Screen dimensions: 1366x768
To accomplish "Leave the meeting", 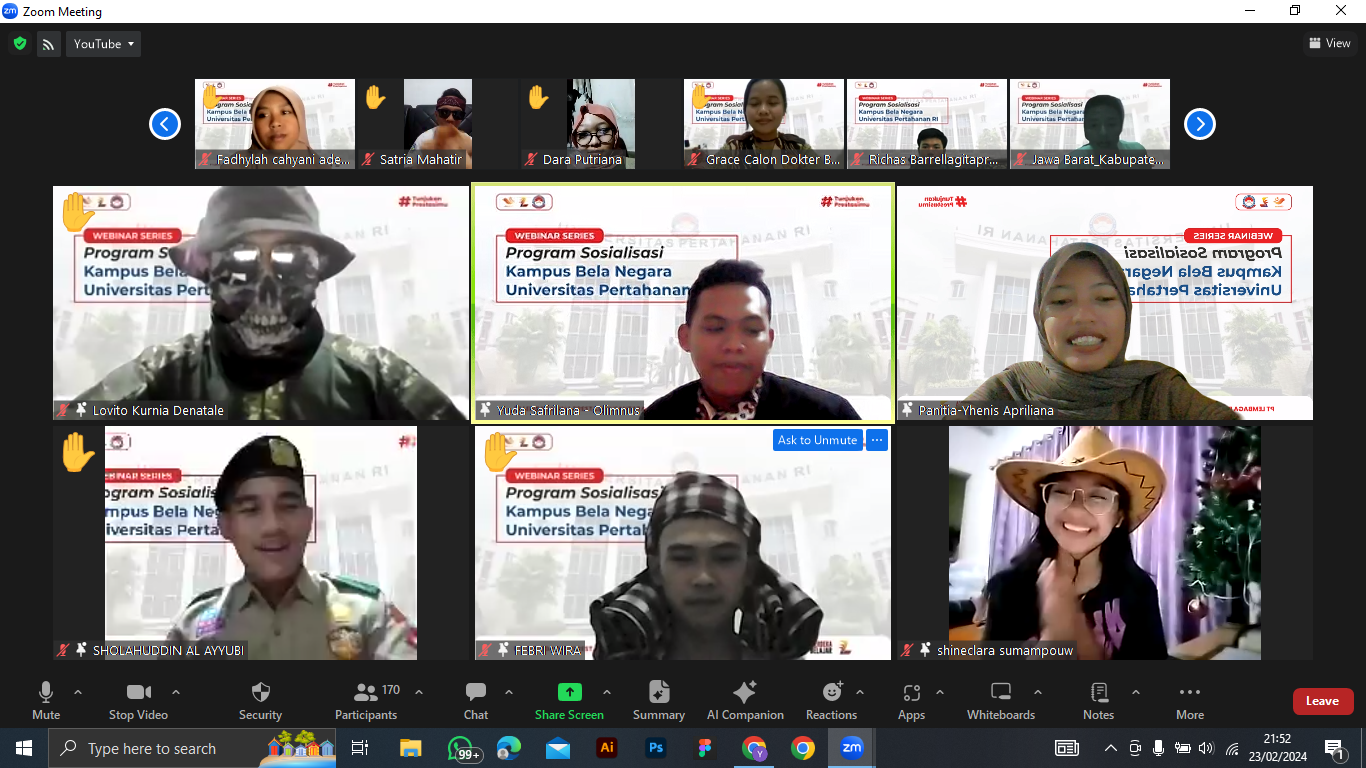I will pos(1322,701).
